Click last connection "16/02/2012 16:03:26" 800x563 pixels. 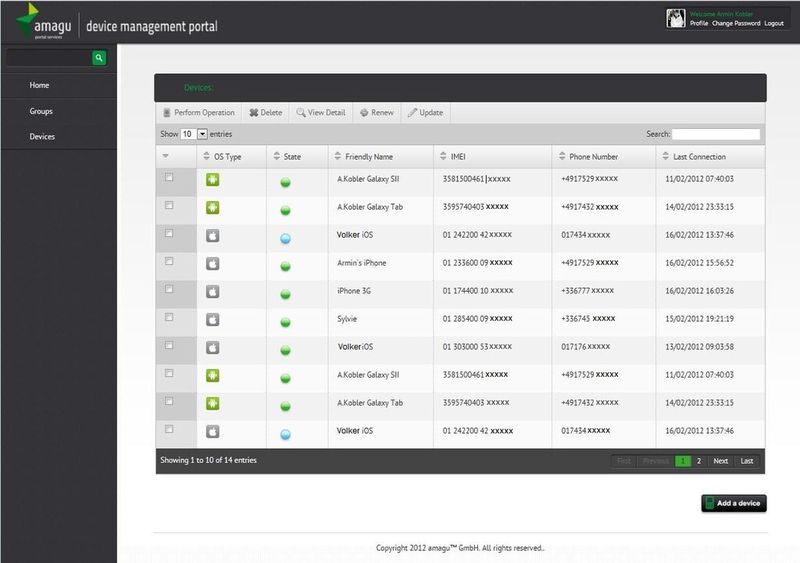point(699,291)
